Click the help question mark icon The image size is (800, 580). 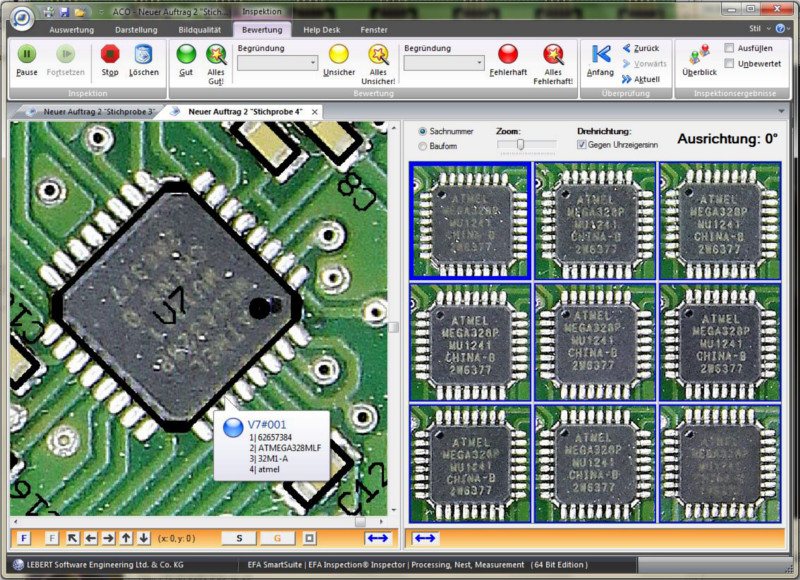click(780, 29)
